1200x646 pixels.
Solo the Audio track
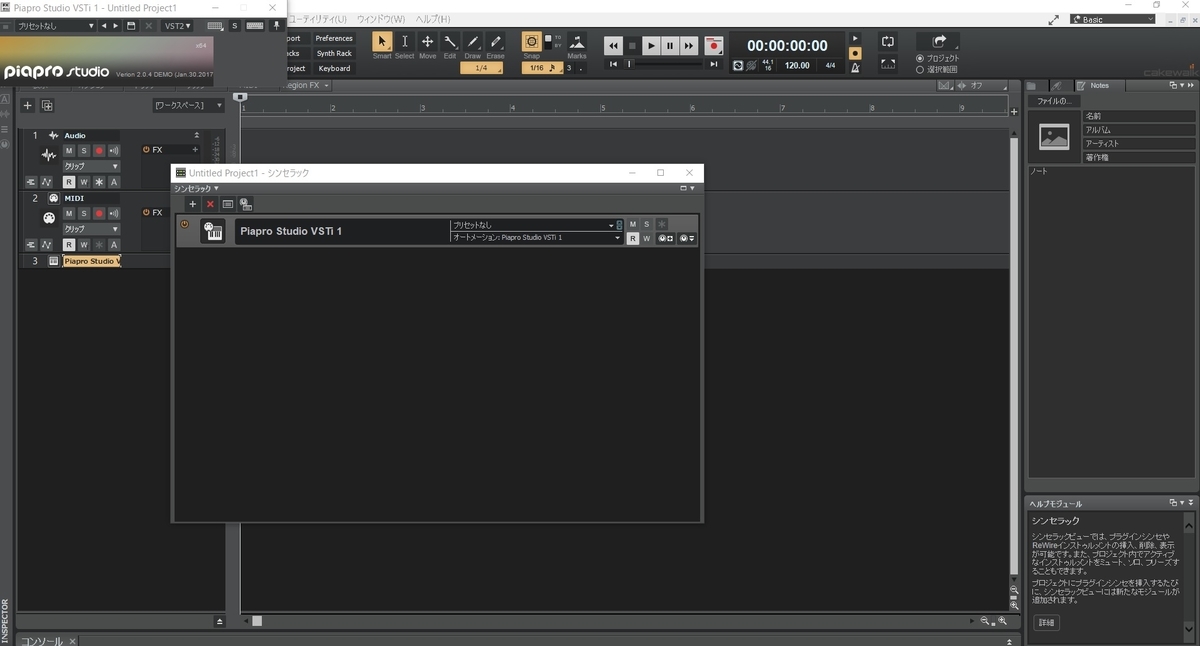pyautogui.click(x=84, y=150)
